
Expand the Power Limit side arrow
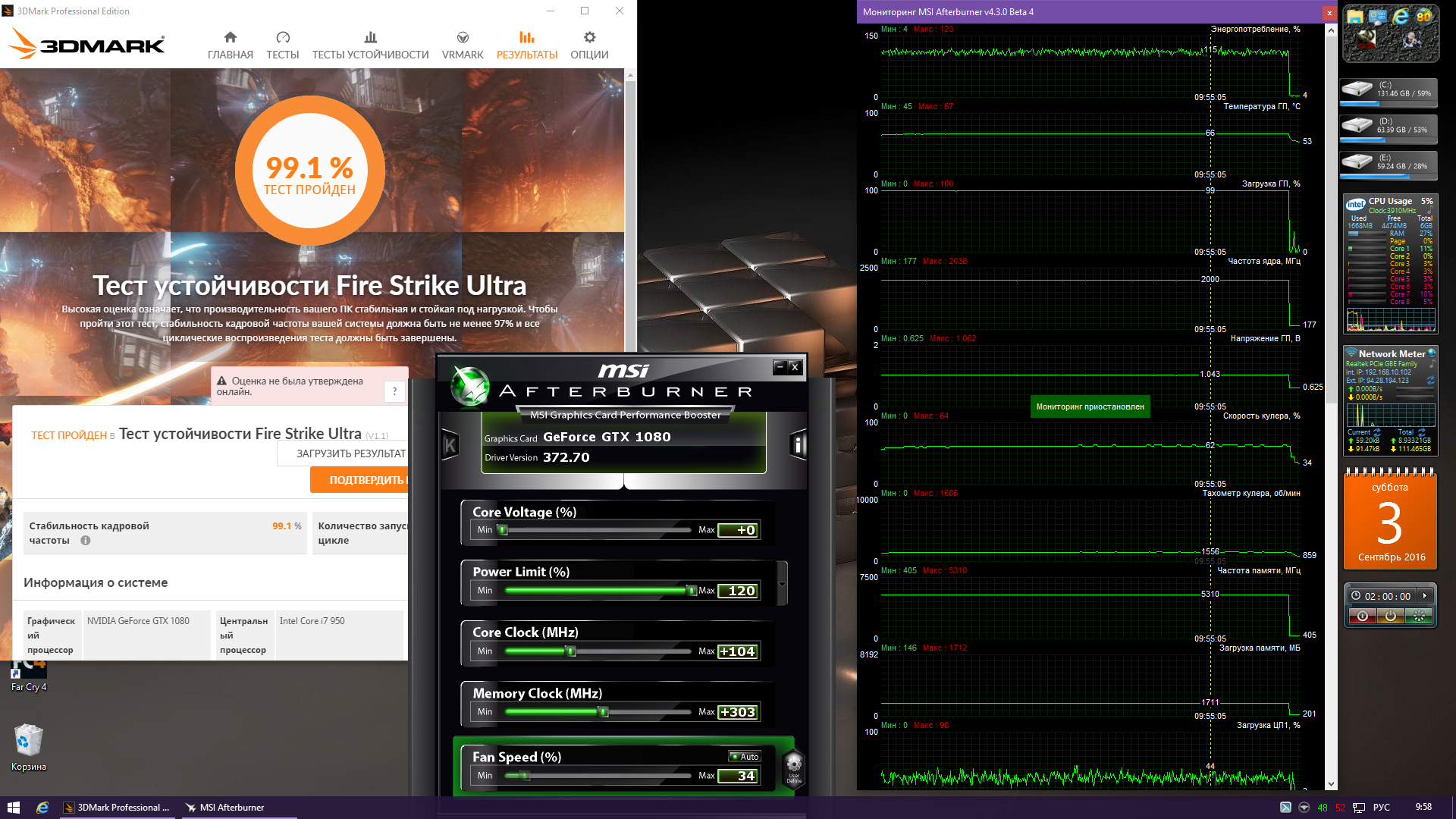(x=782, y=584)
